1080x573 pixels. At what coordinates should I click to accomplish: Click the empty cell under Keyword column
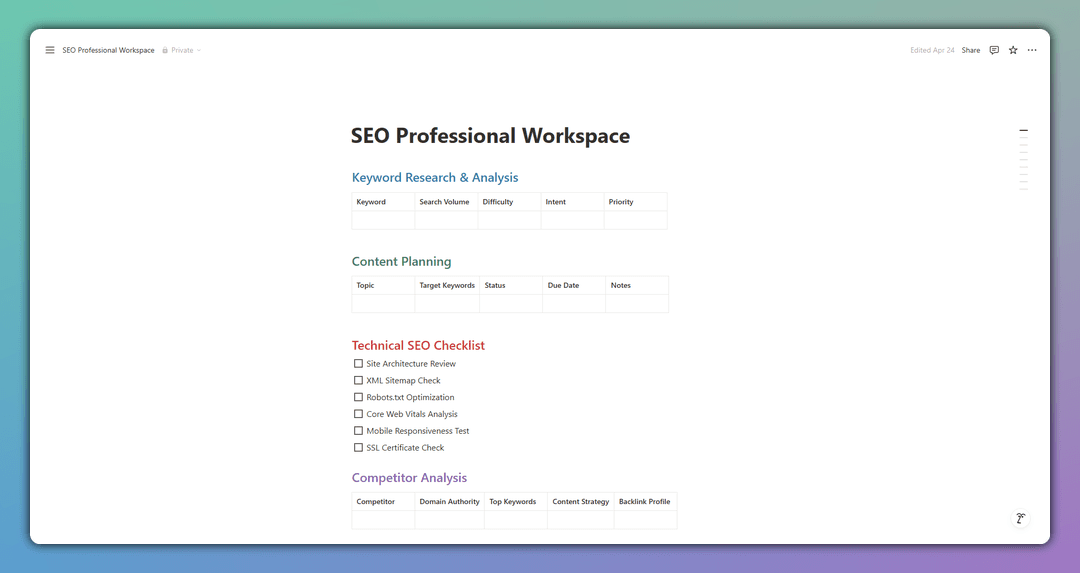point(383,220)
